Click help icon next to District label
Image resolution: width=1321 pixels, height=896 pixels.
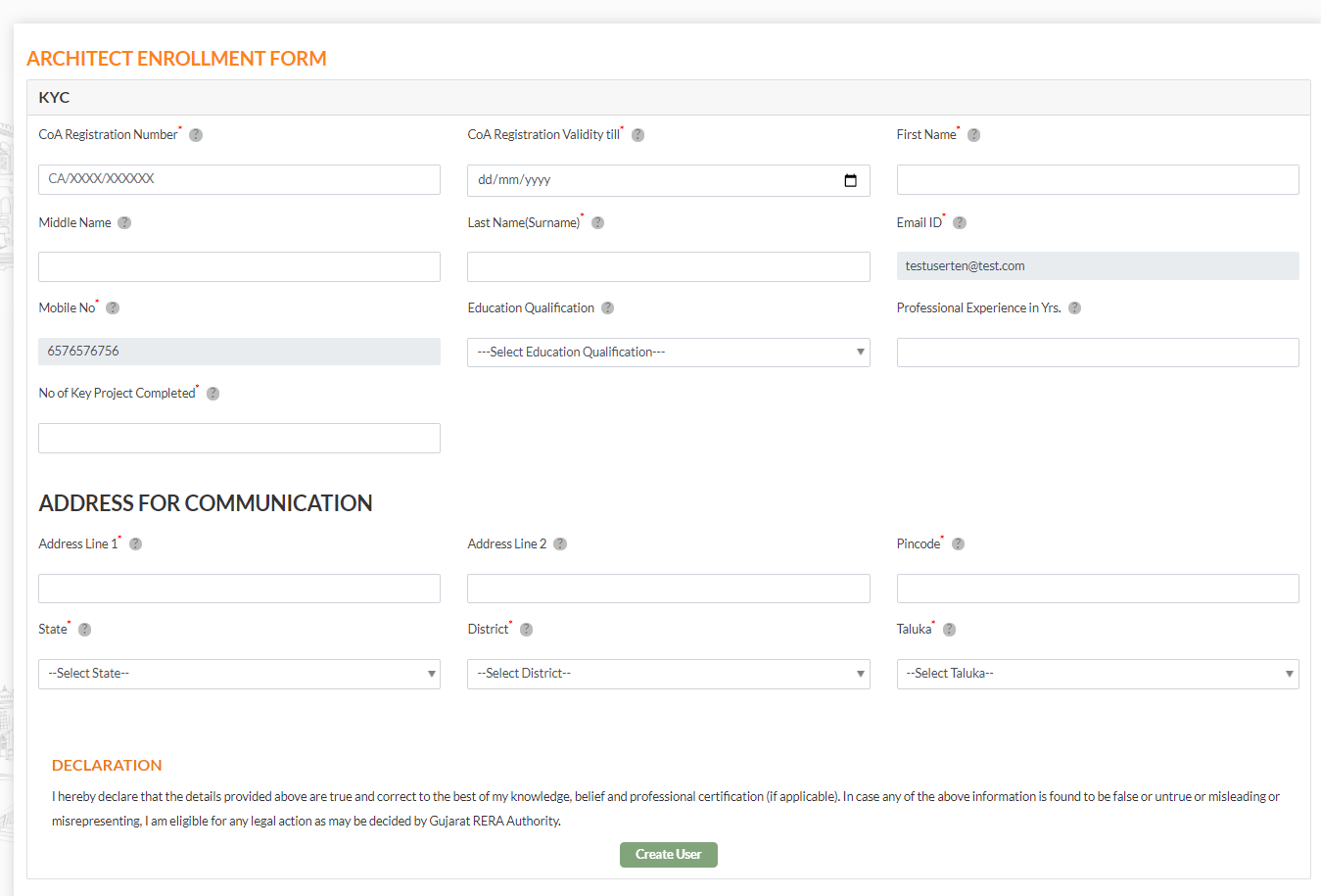pyautogui.click(x=526, y=630)
